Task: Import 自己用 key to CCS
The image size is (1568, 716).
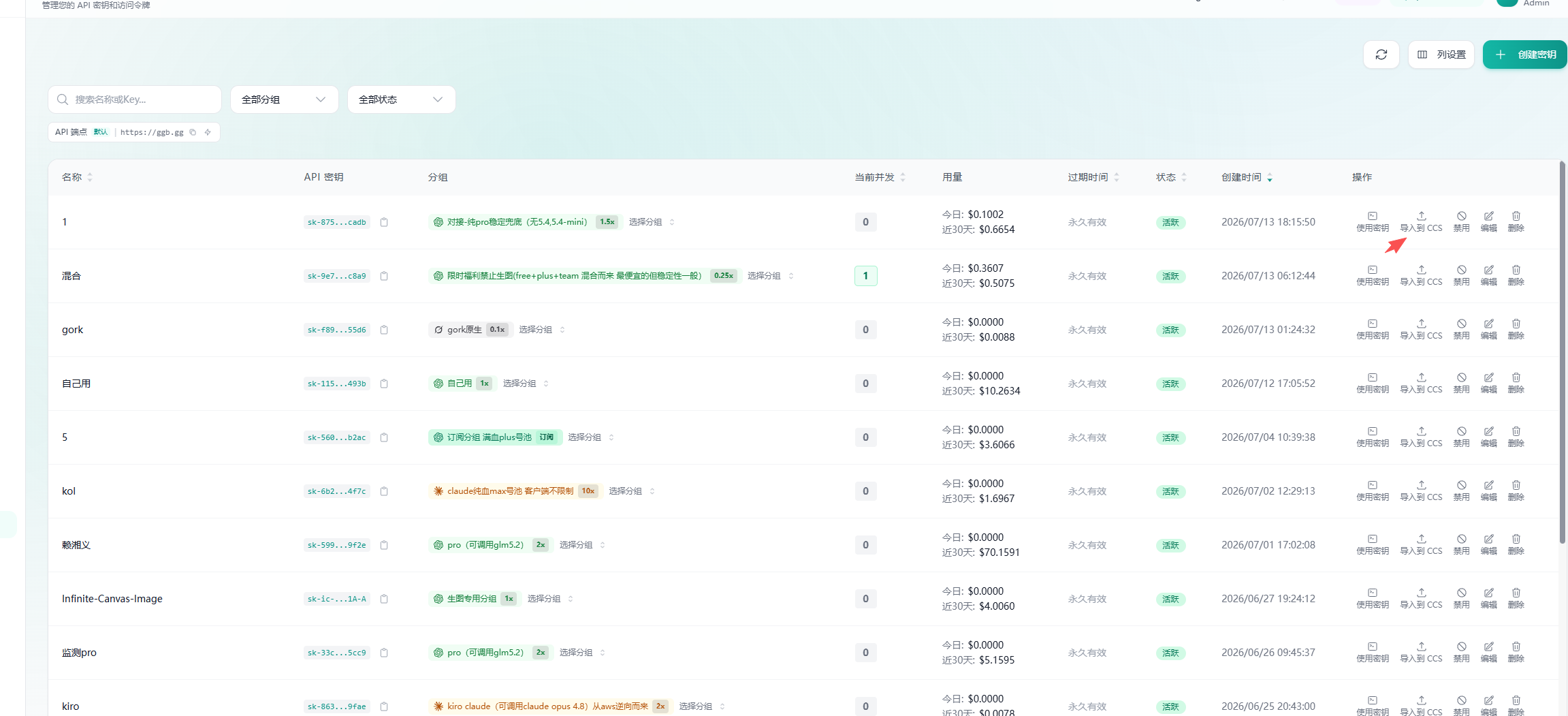Action: pyautogui.click(x=1421, y=383)
